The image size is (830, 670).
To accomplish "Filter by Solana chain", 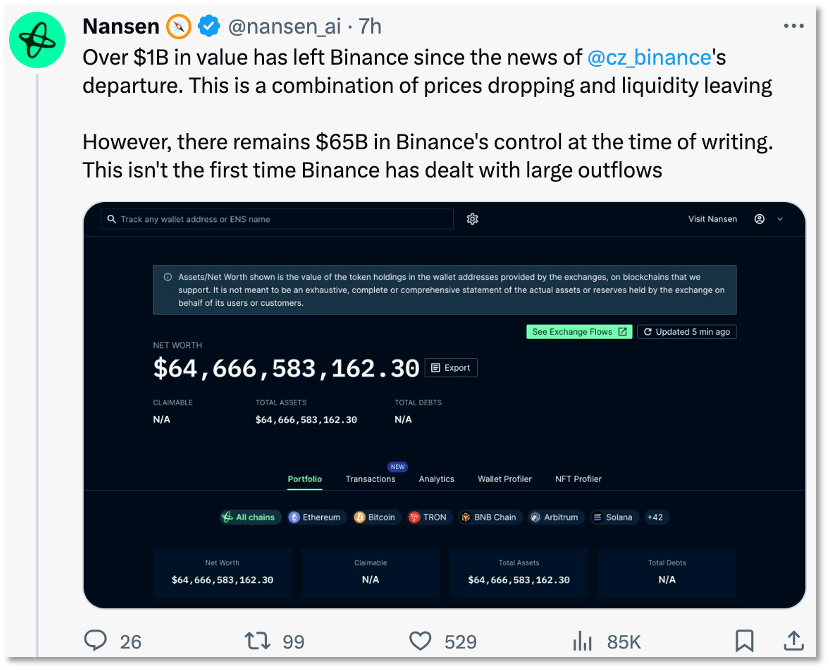I will (613, 517).
